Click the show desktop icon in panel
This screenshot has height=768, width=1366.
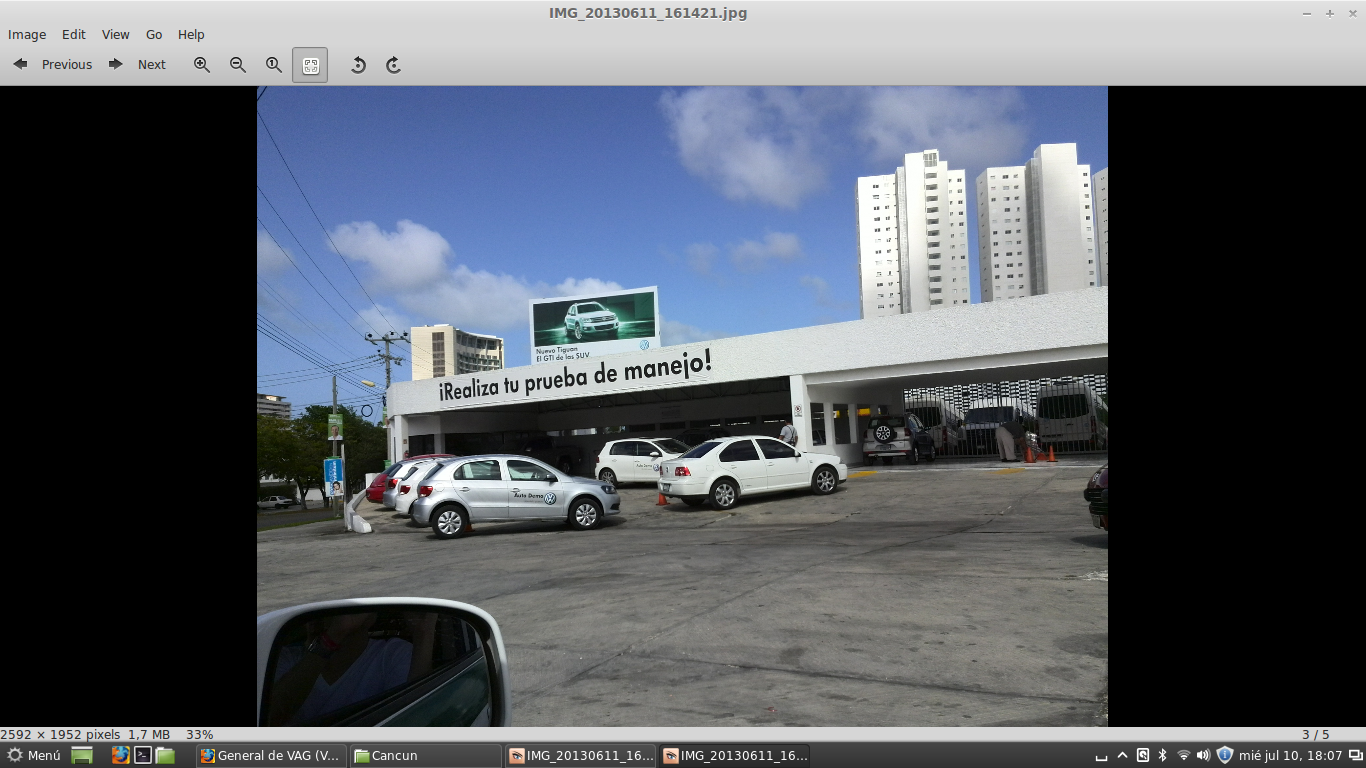tap(82, 755)
